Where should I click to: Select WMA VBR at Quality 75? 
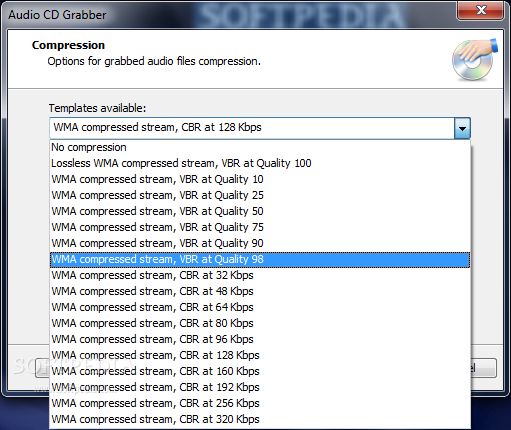[x=260, y=227]
